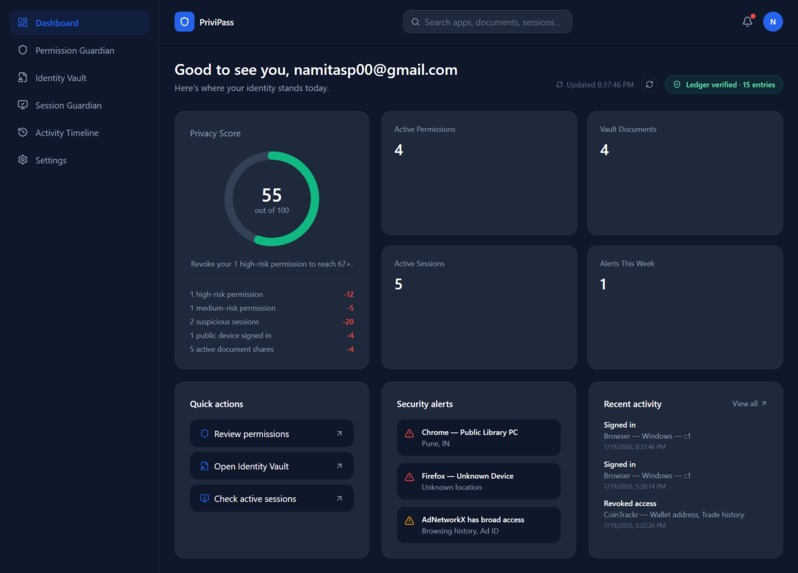Click the '1 public device signed in' row

(272, 335)
